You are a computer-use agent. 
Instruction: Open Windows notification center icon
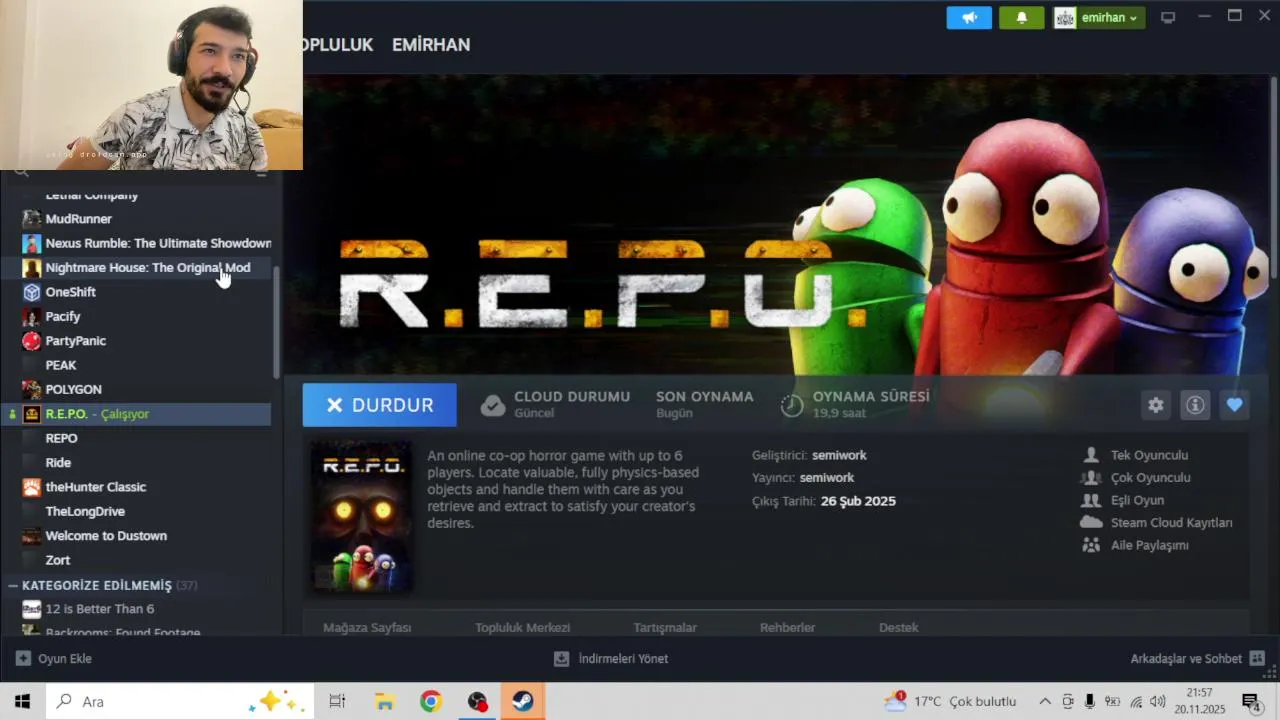1250,701
